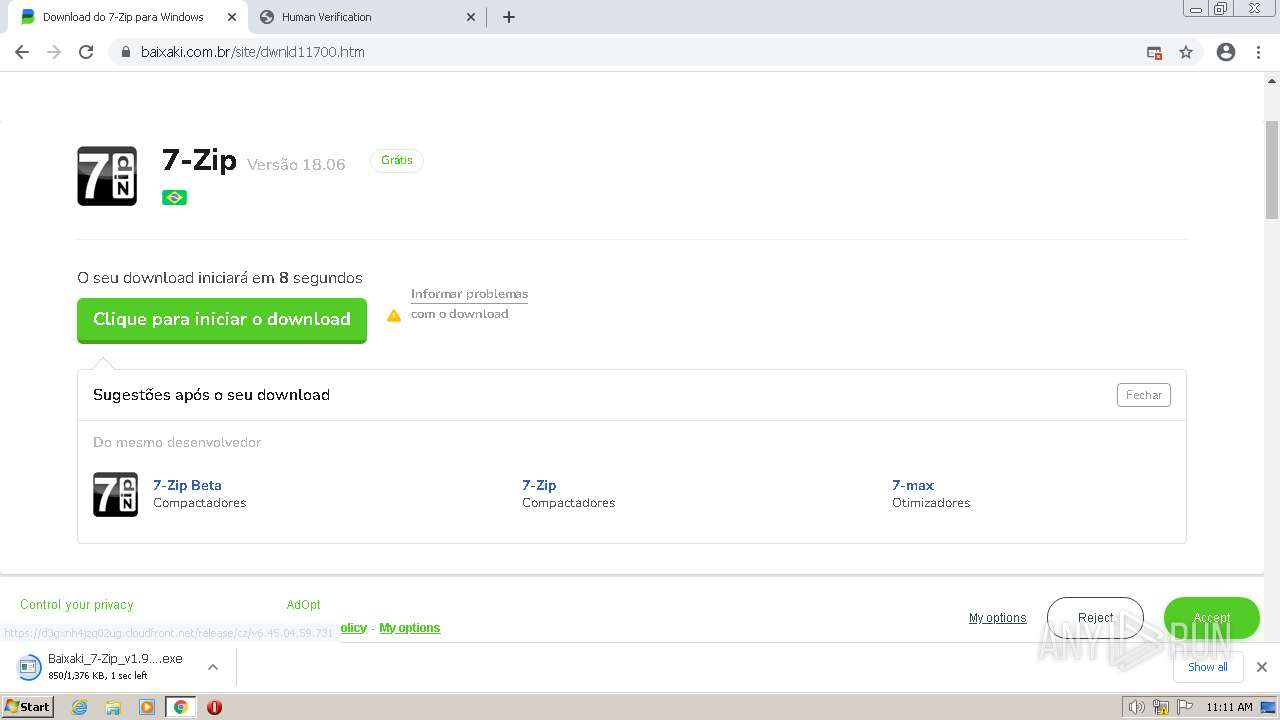Image resolution: width=1280 pixels, height=720 pixels.
Task: Click the padlock icon in address bar
Action: click(126, 52)
